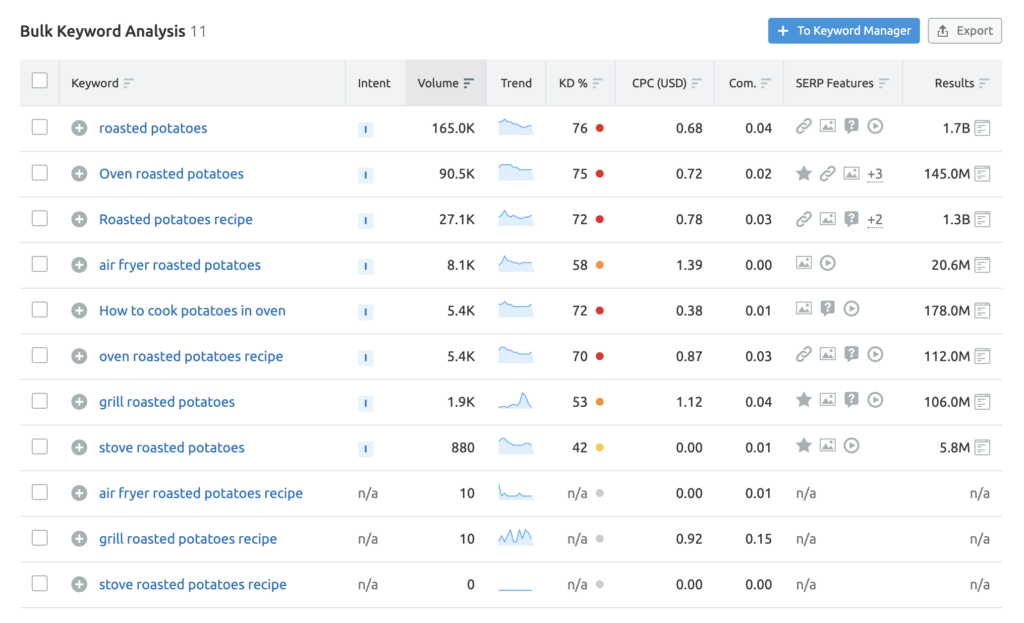Add Oven roasted potatoes via plus icon

click(79, 174)
